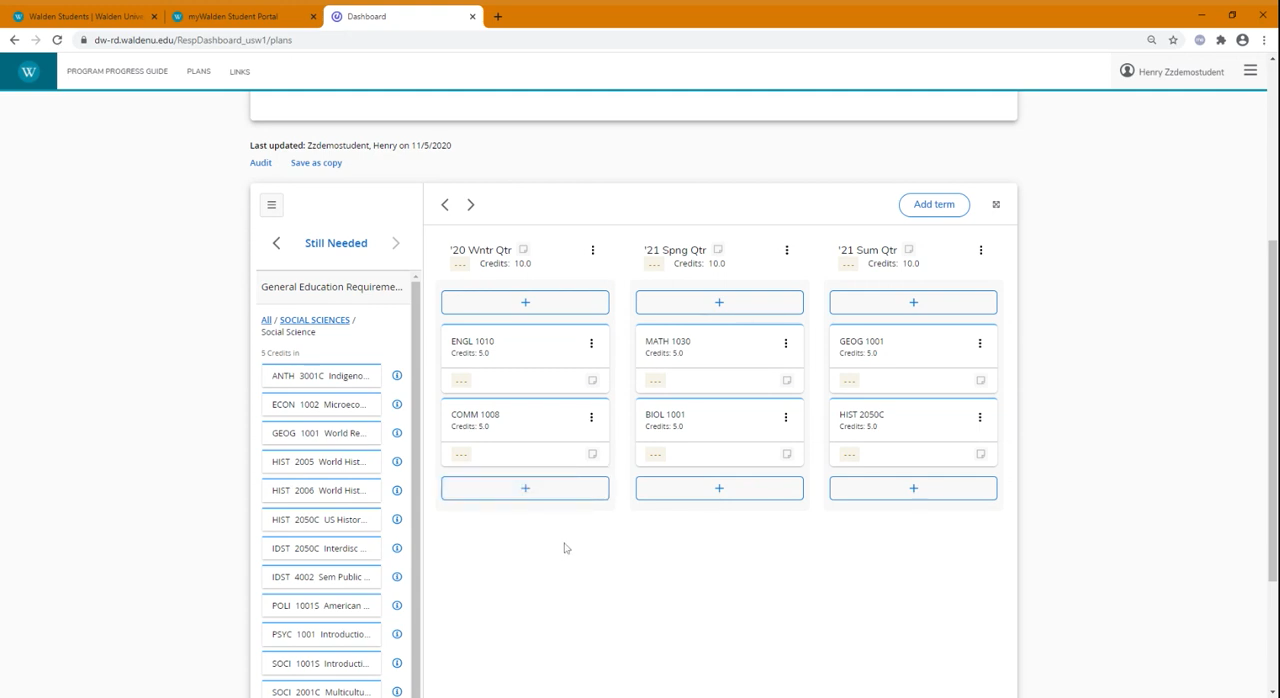Open the PLANS menu item
The height and width of the screenshot is (698, 1280).
[x=198, y=71]
